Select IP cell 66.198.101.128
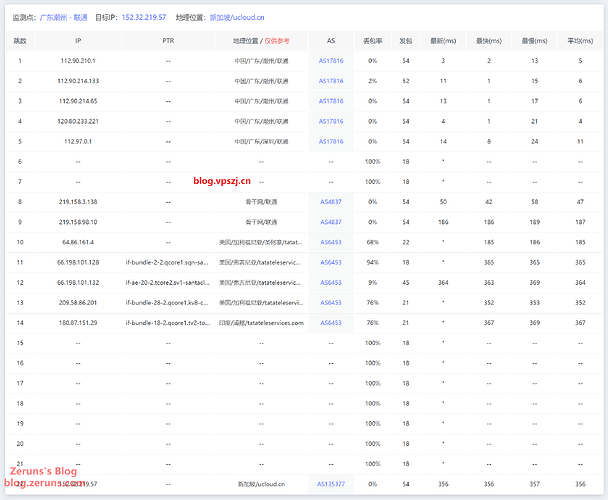The width and height of the screenshot is (608, 500). 79,262
